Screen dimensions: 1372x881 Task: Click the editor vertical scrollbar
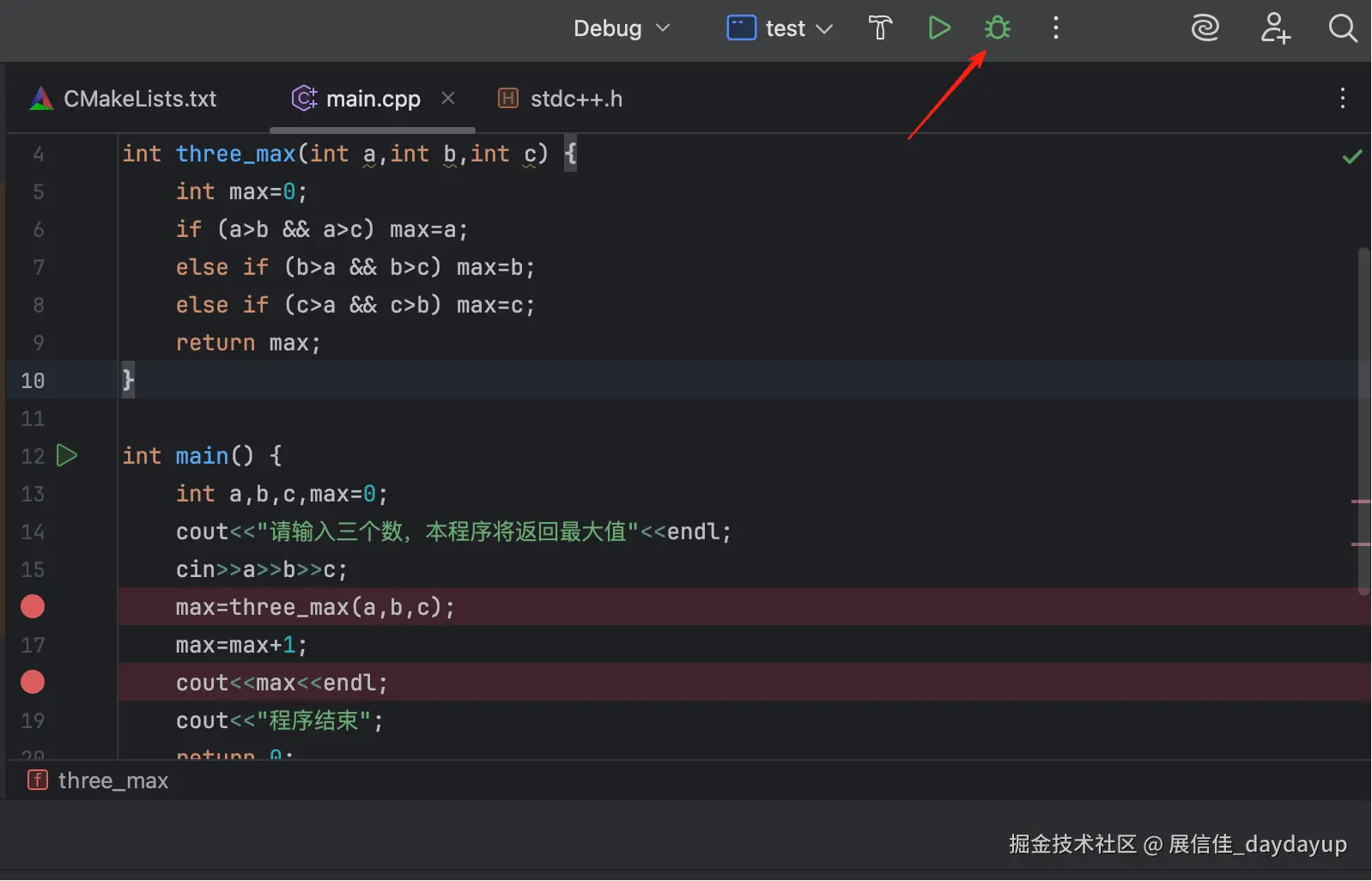click(1363, 421)
